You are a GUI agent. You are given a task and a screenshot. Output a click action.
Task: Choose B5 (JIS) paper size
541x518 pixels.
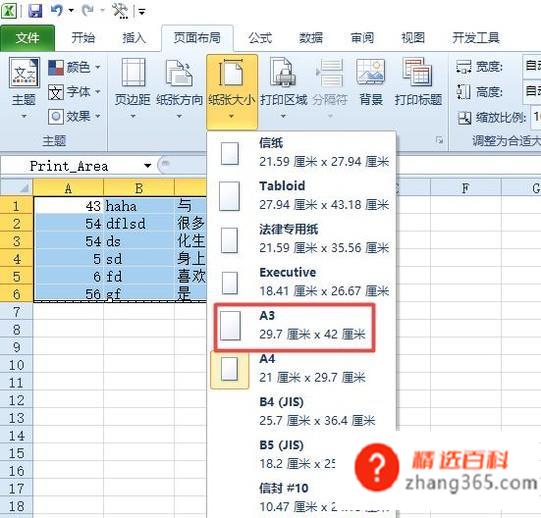pyautogui.click(x=281, y=455)
